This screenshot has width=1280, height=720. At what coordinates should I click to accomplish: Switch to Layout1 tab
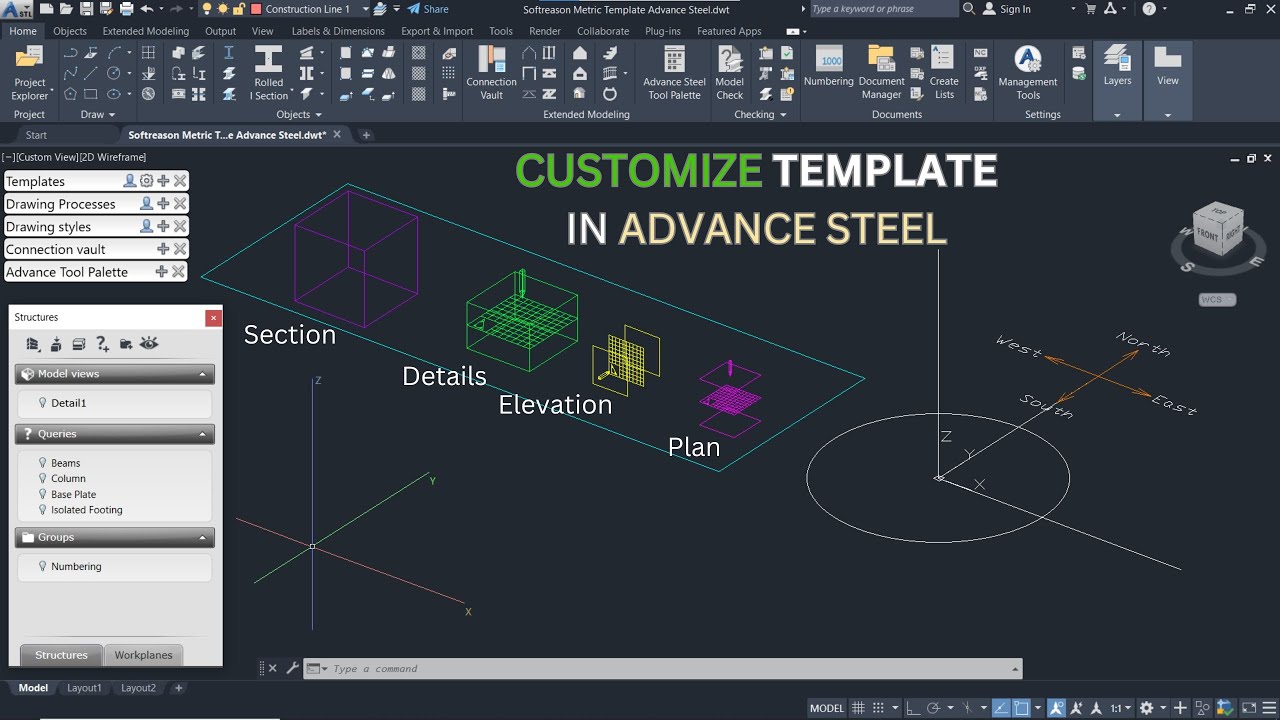[x=84, y=688]
